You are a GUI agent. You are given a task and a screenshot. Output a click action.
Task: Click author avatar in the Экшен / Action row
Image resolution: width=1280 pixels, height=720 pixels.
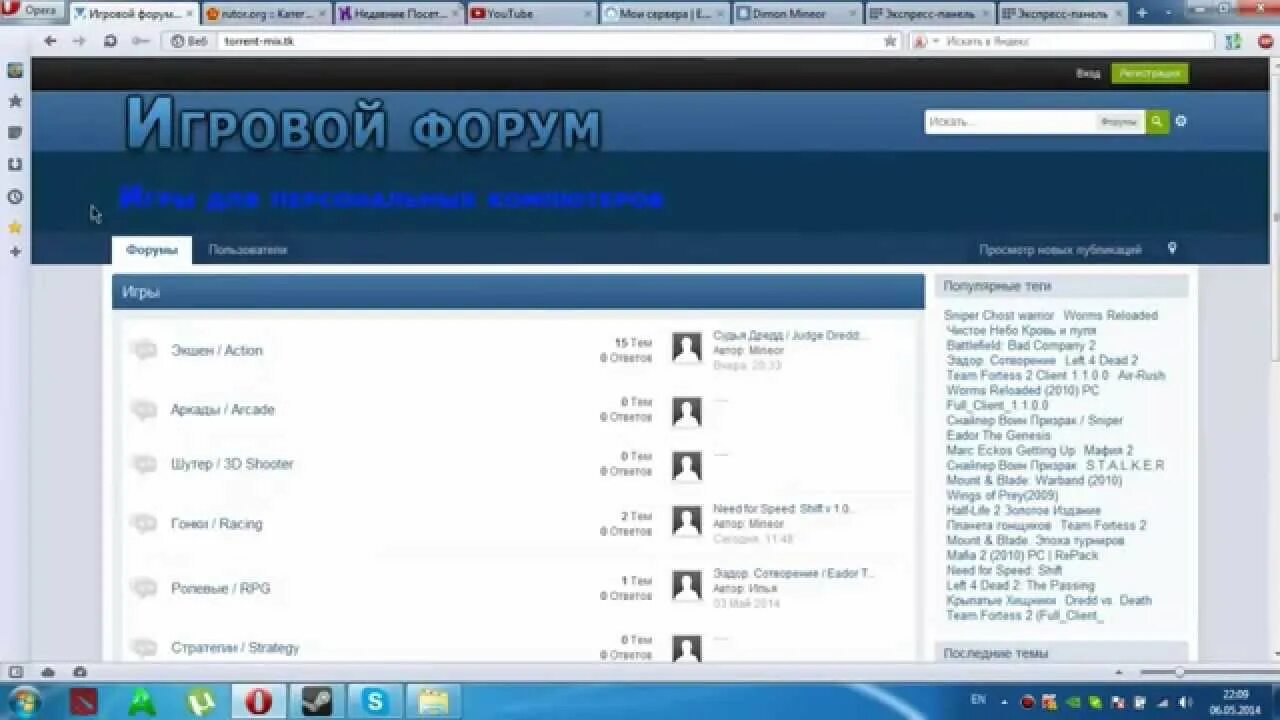(x=687, y=348)
